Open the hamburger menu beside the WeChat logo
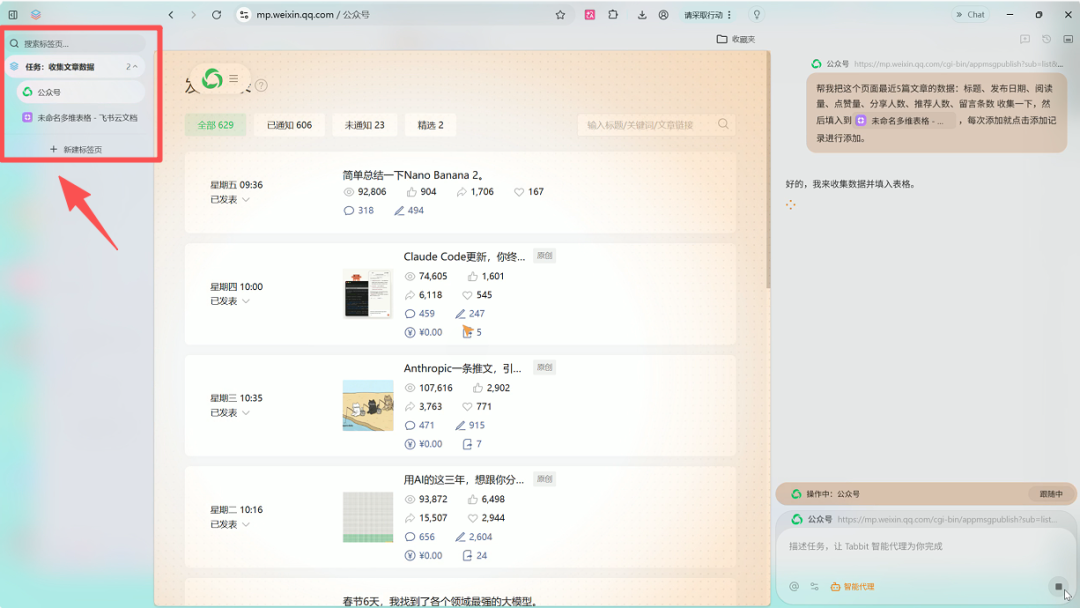 (x=234, y=78)
